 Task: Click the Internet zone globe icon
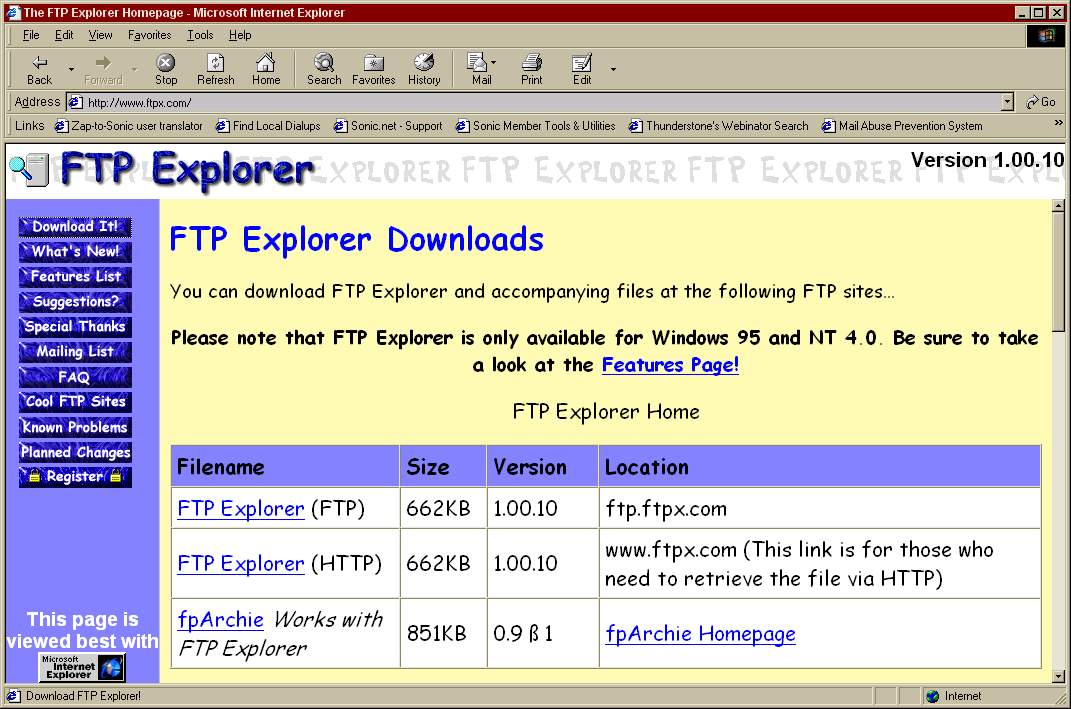point(932,696)
